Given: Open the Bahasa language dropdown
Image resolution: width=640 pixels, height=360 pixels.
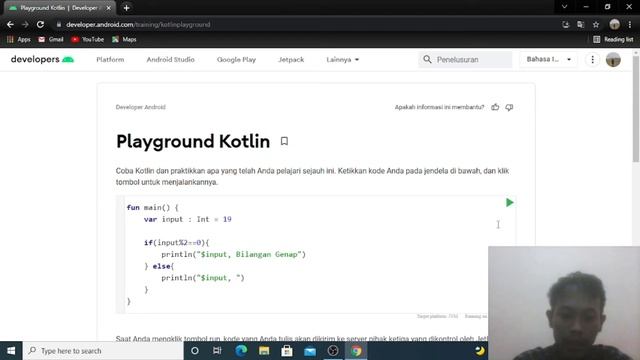Looking at the screenshot, I should pos(549,60).
